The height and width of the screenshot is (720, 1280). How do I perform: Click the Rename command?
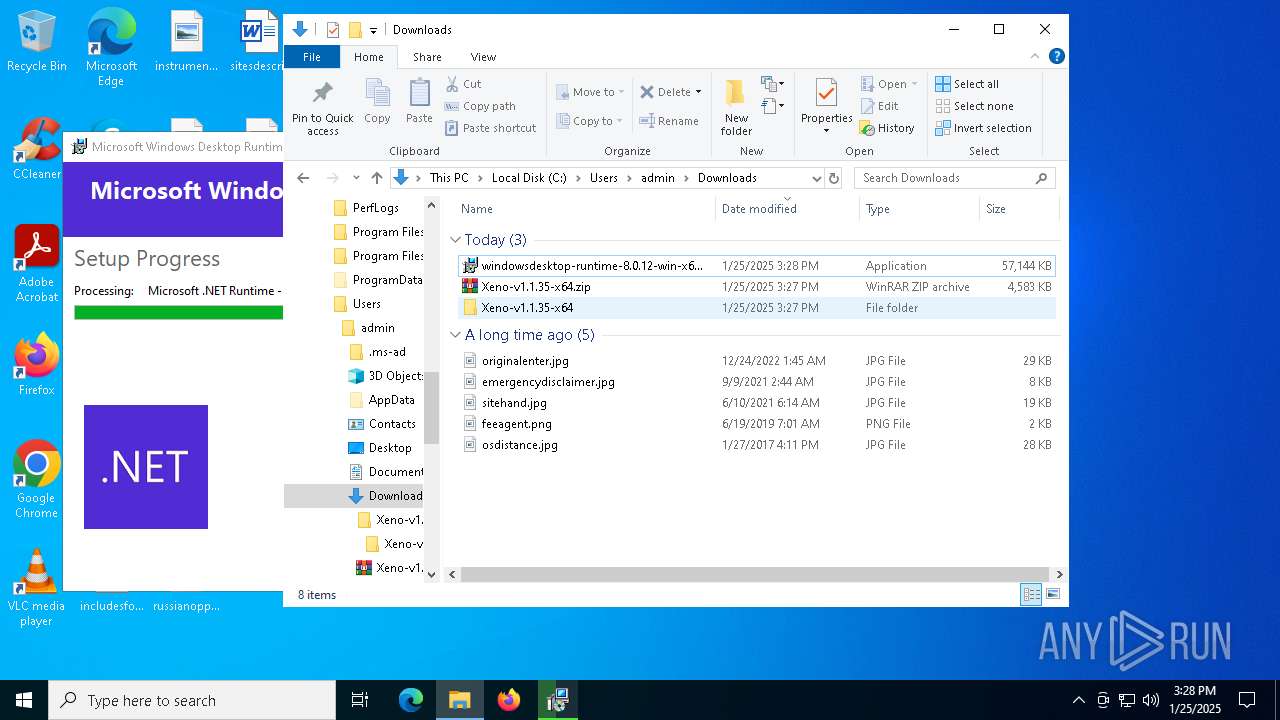click(x=669, y=121)
